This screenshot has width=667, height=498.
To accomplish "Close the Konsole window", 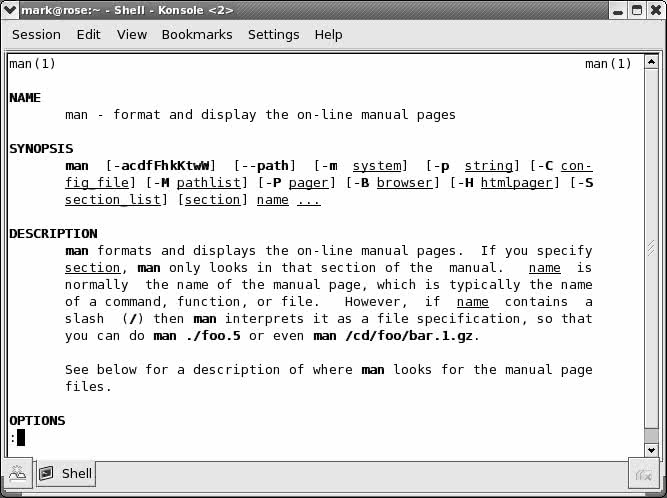I will [x=656, y=10].
